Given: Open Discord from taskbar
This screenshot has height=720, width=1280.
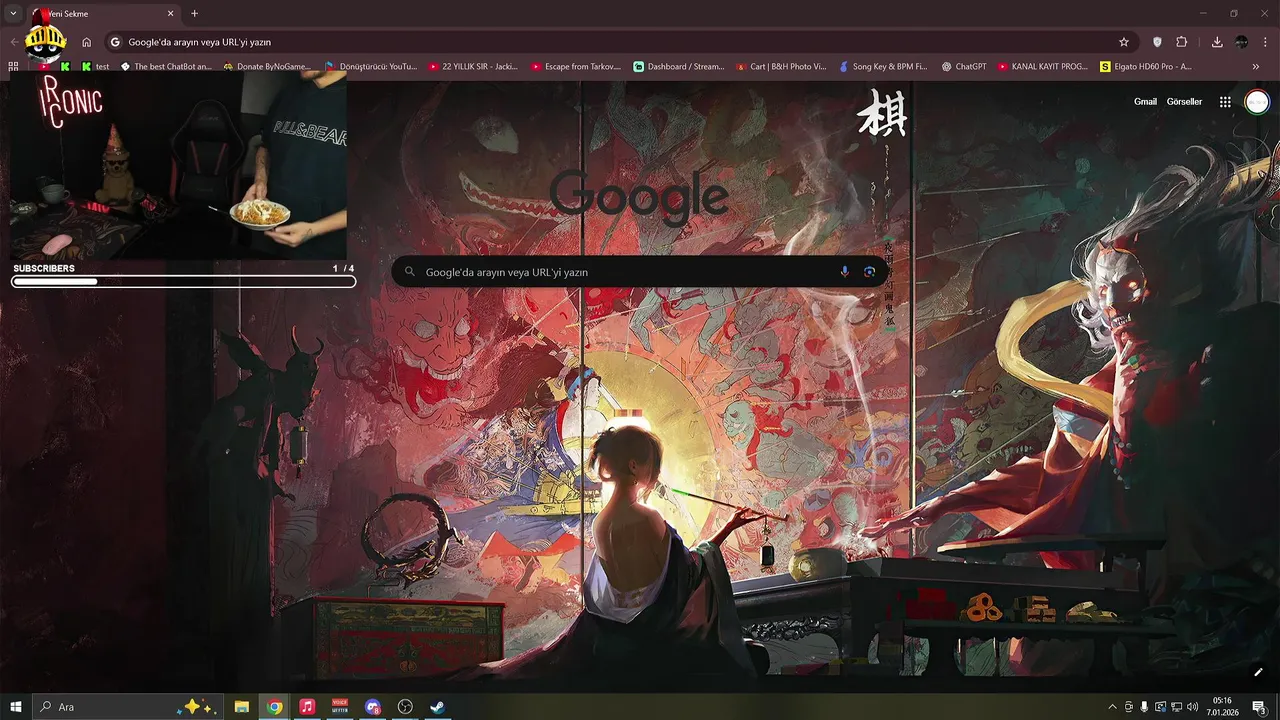Looking at the screenshot, I should tap(373, 707).
